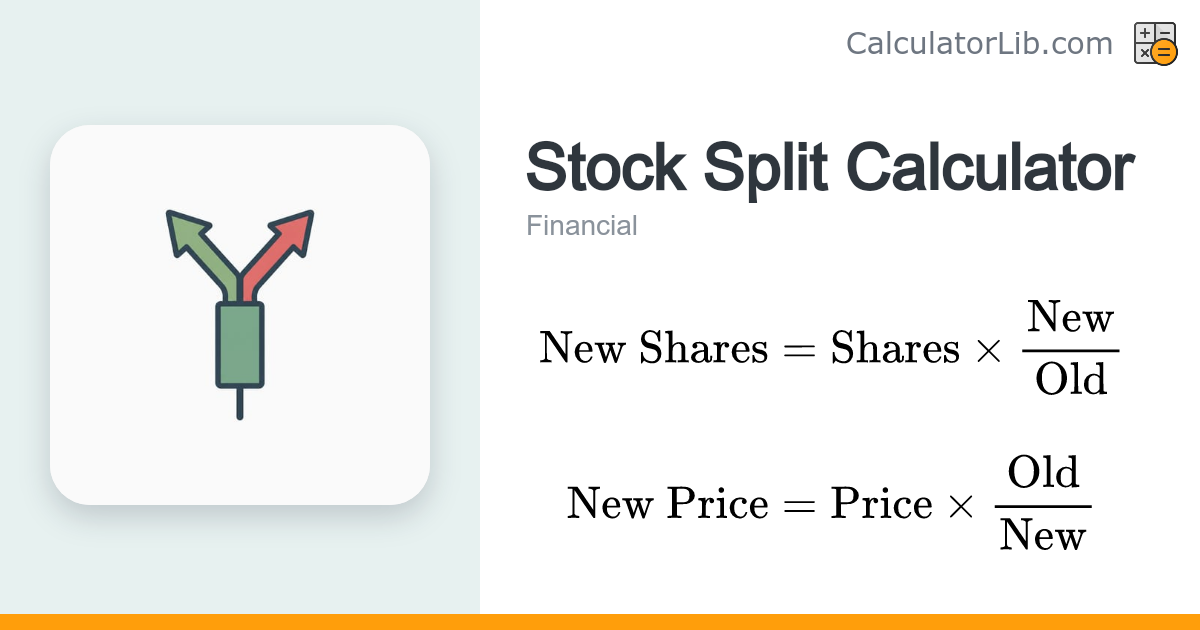Click the Old over New fraction
The image size is (1200, 630).
(x=1043, y=503)
